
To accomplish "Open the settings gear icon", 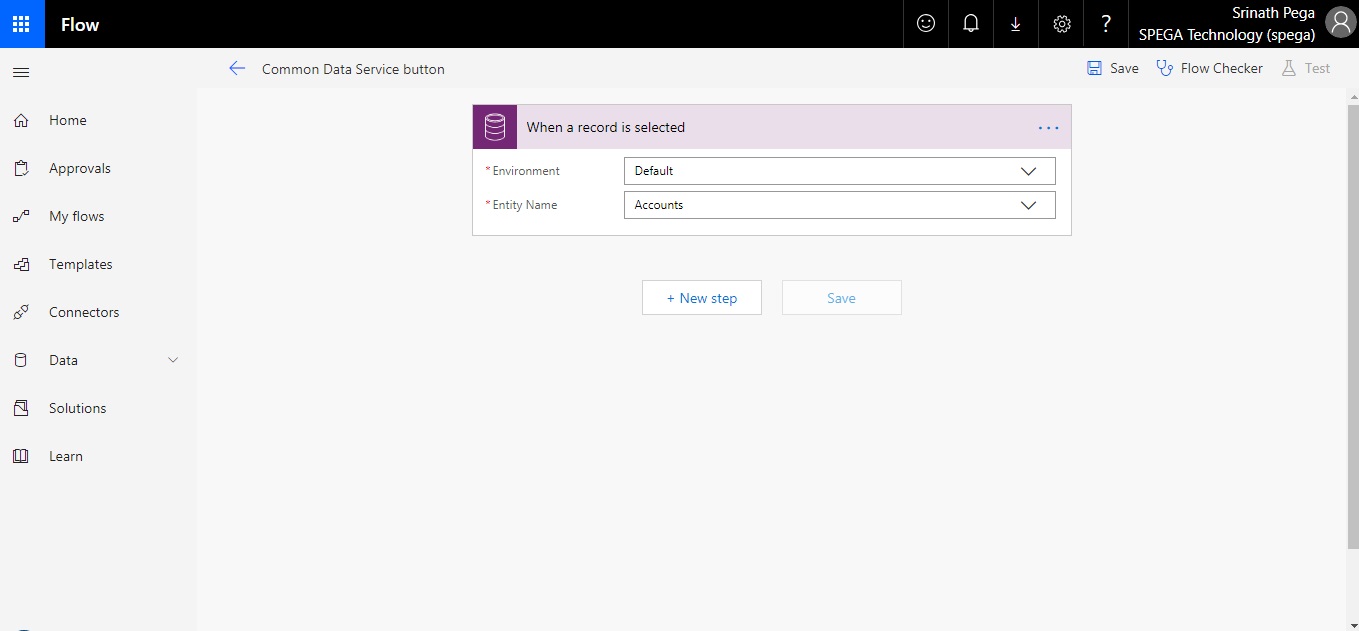I will coord(1061,24).
